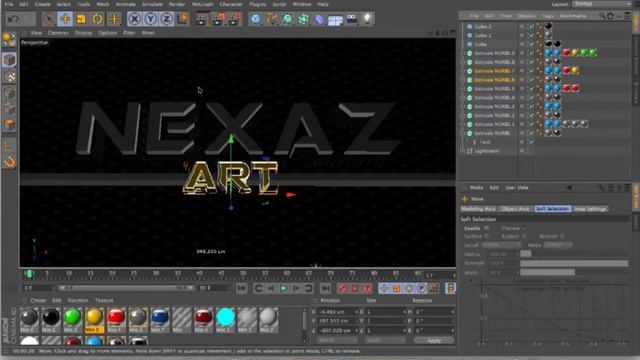This screenshot has height=360, width=640.
Task: Click the Floor environment icon
Action: tap(336, 19)
